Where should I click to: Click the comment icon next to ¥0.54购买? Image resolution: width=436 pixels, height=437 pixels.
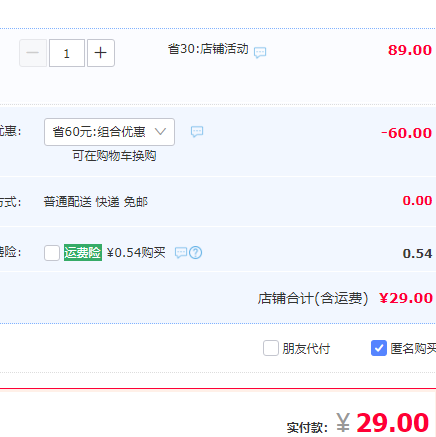point(181,253)
